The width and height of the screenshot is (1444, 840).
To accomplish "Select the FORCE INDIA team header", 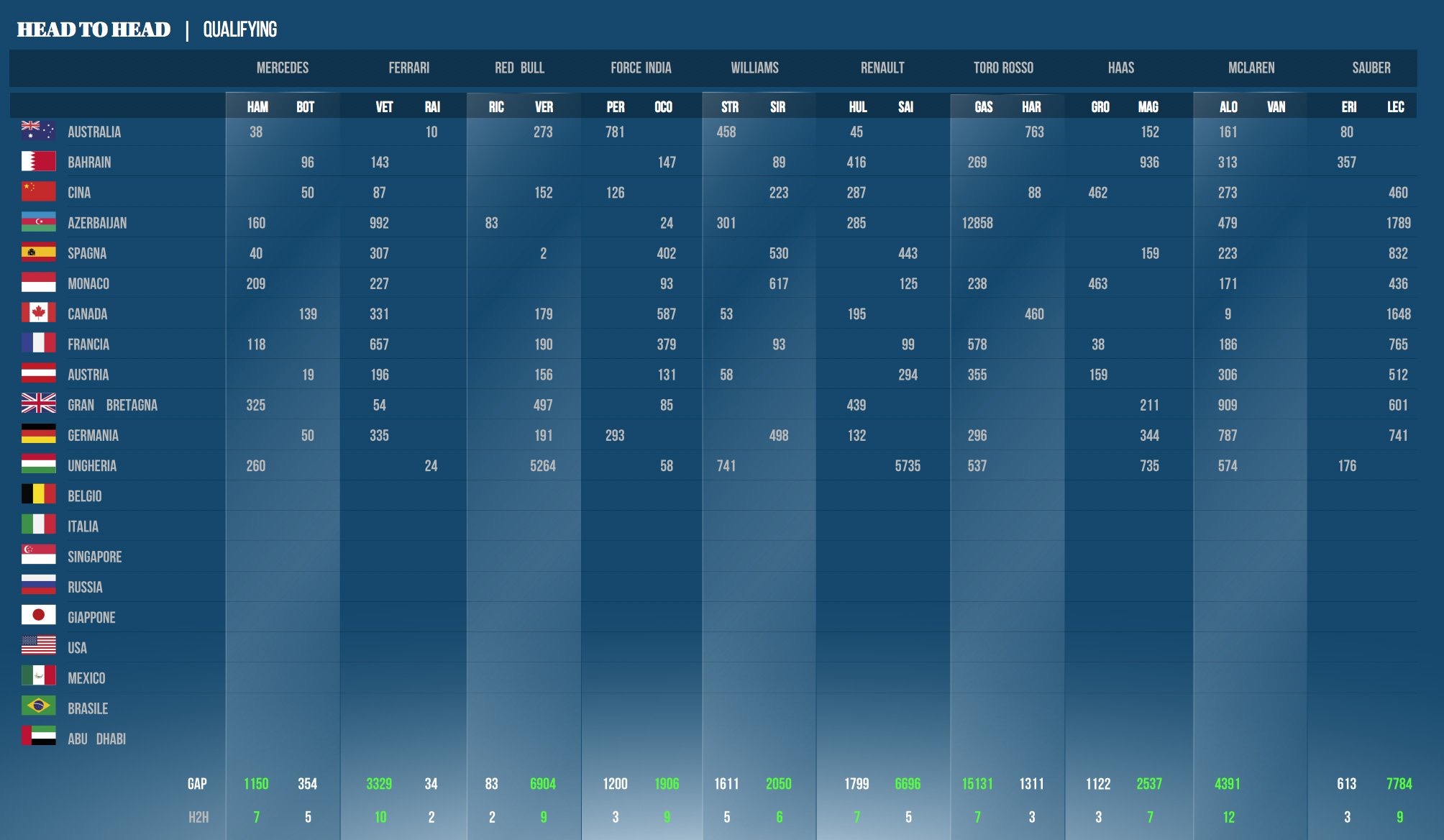I will pos(641,68).
